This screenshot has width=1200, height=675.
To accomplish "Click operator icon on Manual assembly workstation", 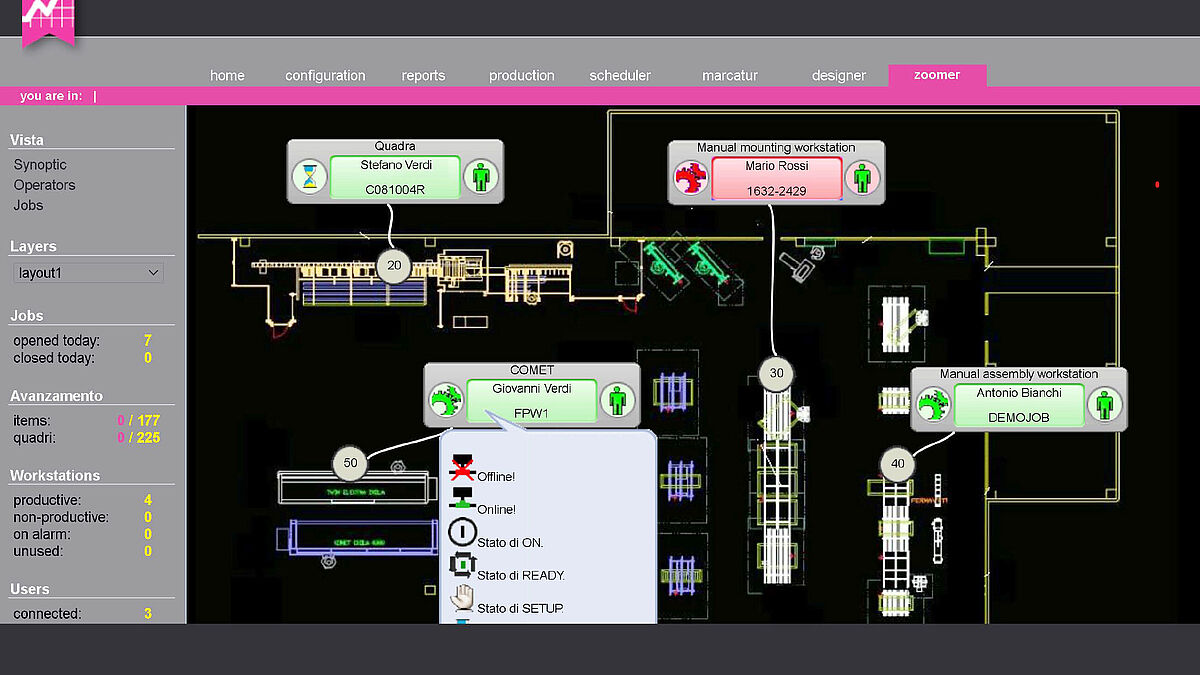I will (x=1104, y=406).
